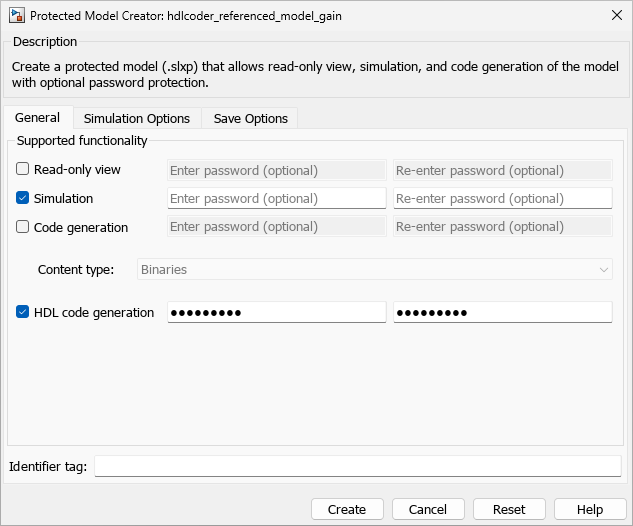Click the HDL code generation password field
The width and height of the screenshot is (633, 526).
coord(276,312)
